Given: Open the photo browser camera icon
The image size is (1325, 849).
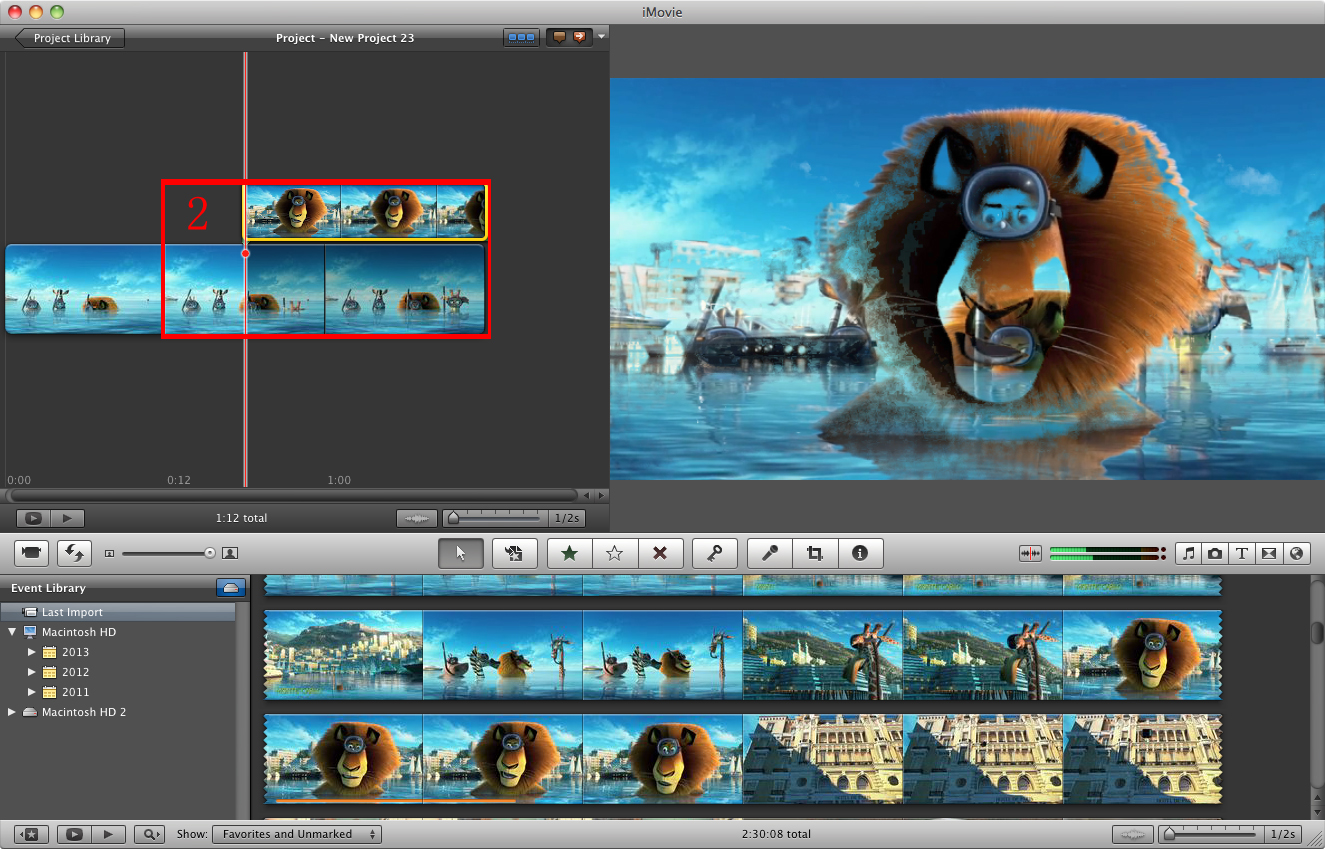Looking at the screenshot, I should click(x=1215, y=553).
